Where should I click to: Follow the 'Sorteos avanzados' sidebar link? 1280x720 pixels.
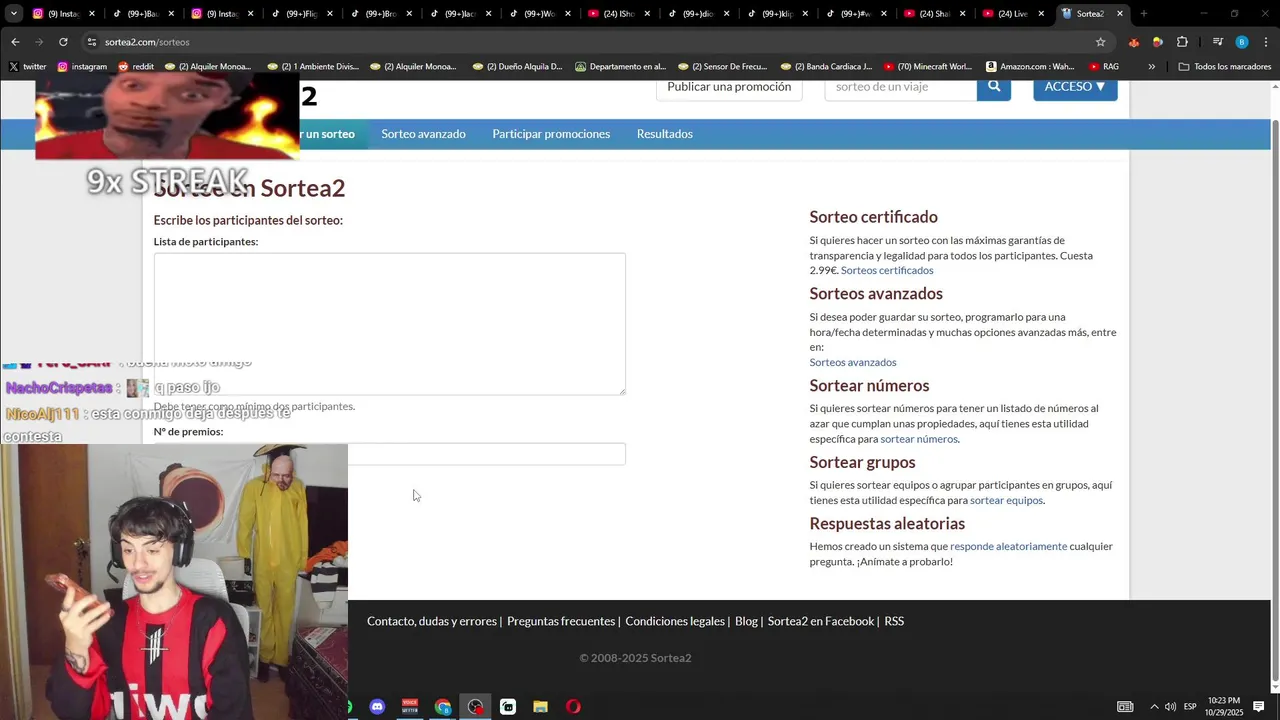[853, 362]
